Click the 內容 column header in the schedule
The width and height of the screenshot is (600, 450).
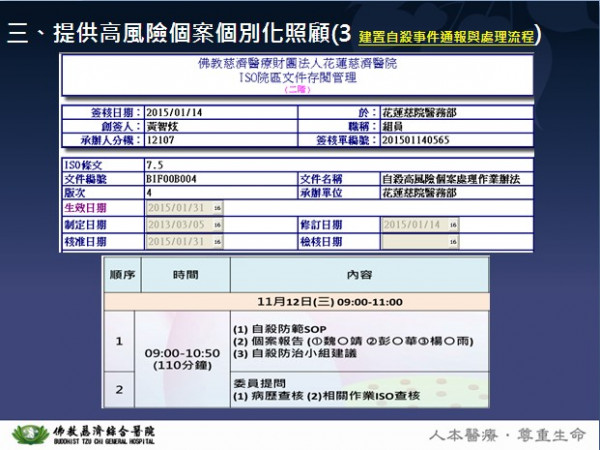tap(359, 273)
